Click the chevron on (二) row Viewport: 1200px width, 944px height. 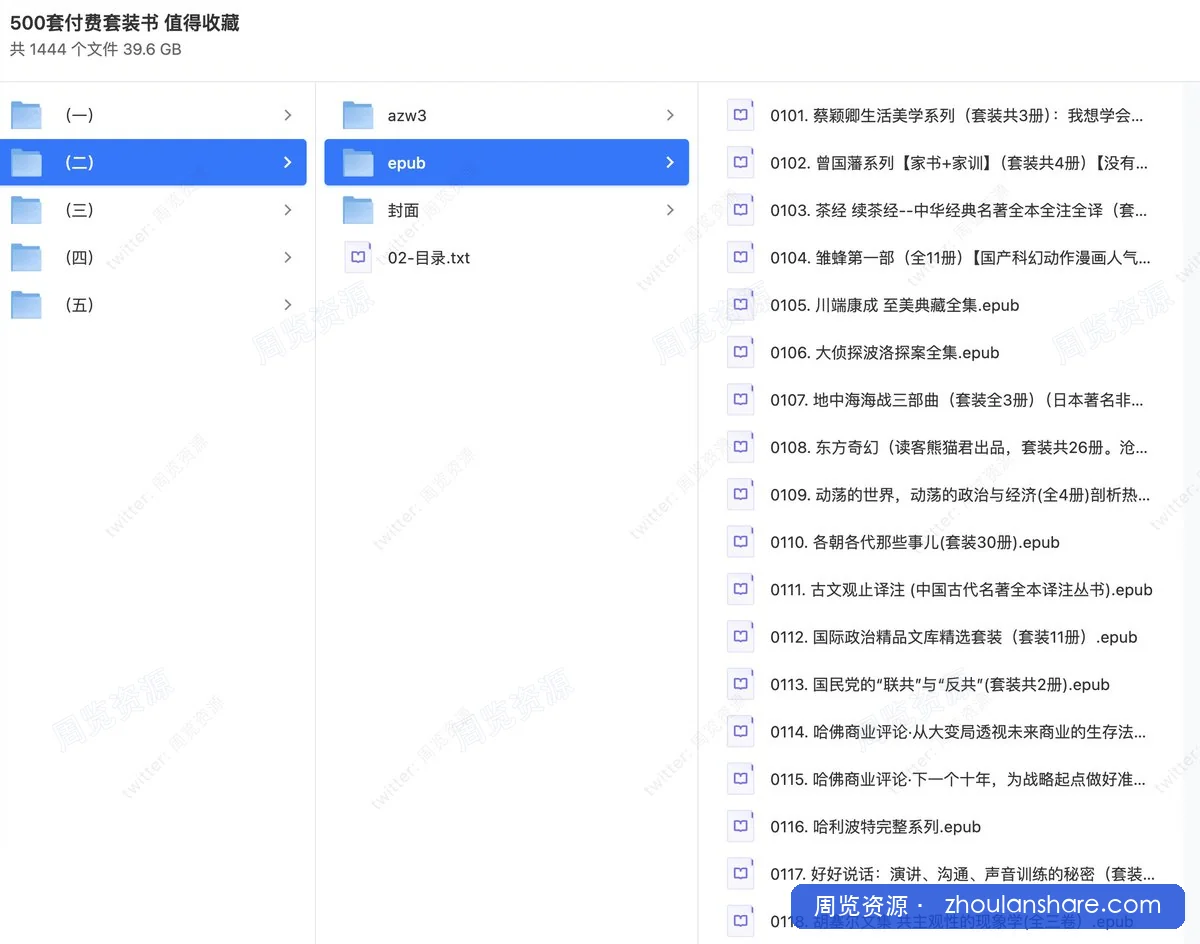click(x=288, y=163)
